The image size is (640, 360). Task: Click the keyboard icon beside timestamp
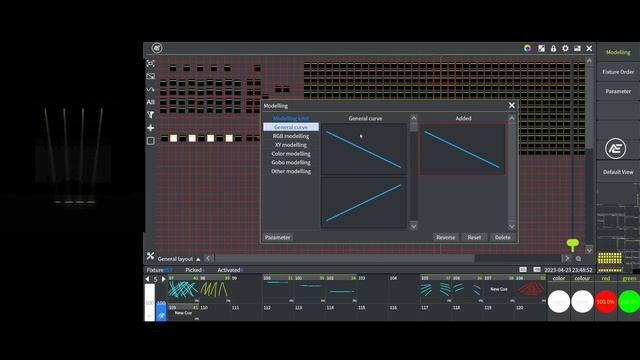point(523,270)
